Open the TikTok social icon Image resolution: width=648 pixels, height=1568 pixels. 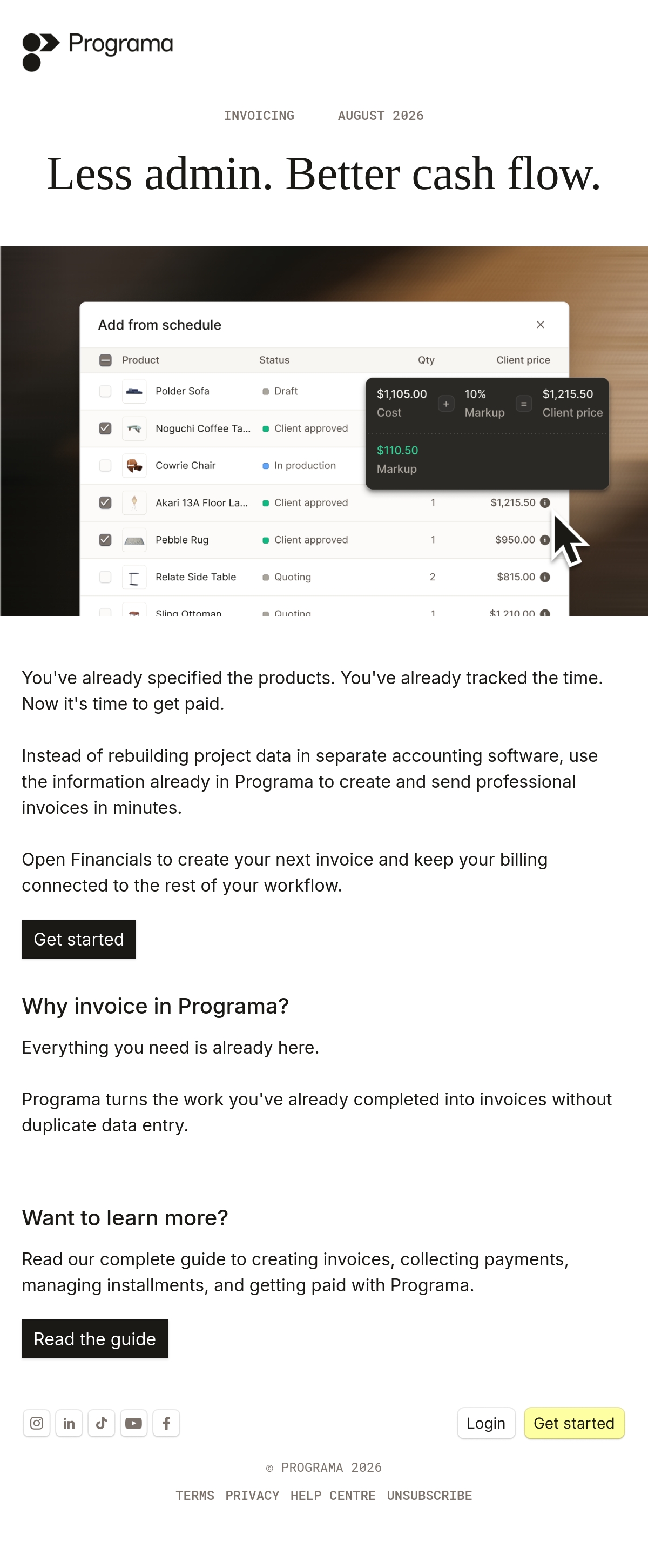[102, 1423]
